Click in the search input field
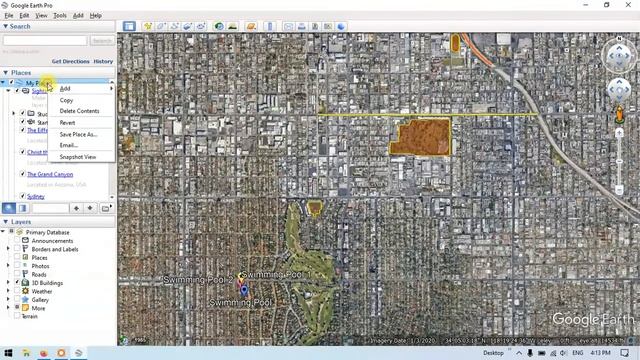 [45, 40]
